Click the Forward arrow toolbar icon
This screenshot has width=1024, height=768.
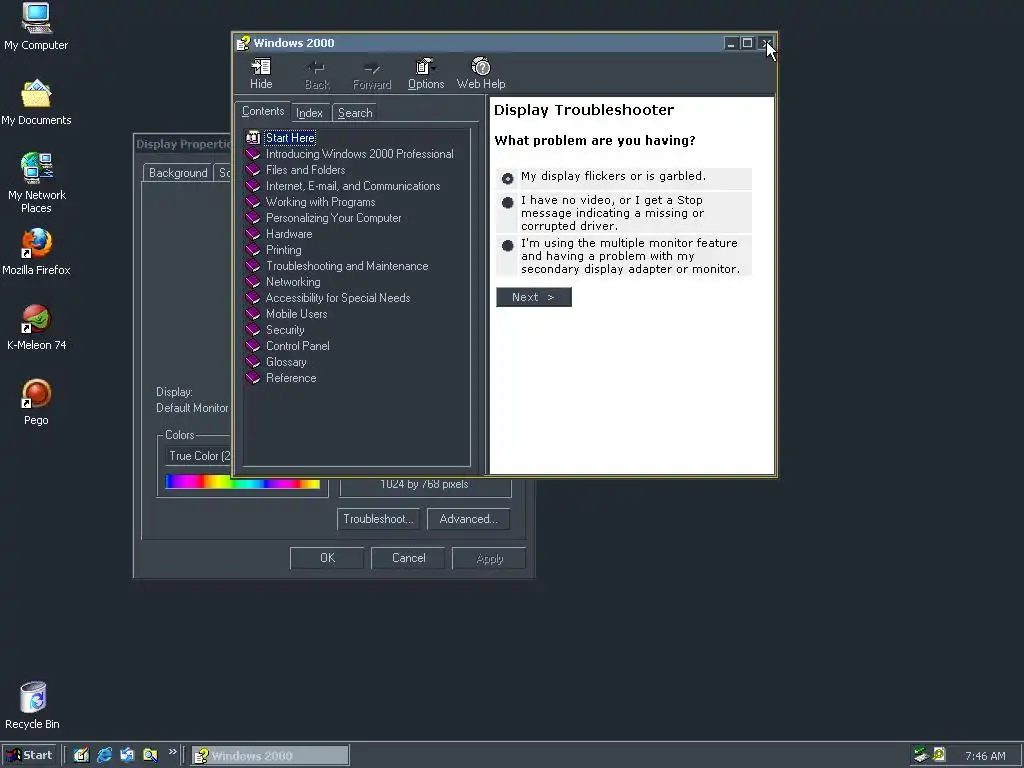(372, 68)
